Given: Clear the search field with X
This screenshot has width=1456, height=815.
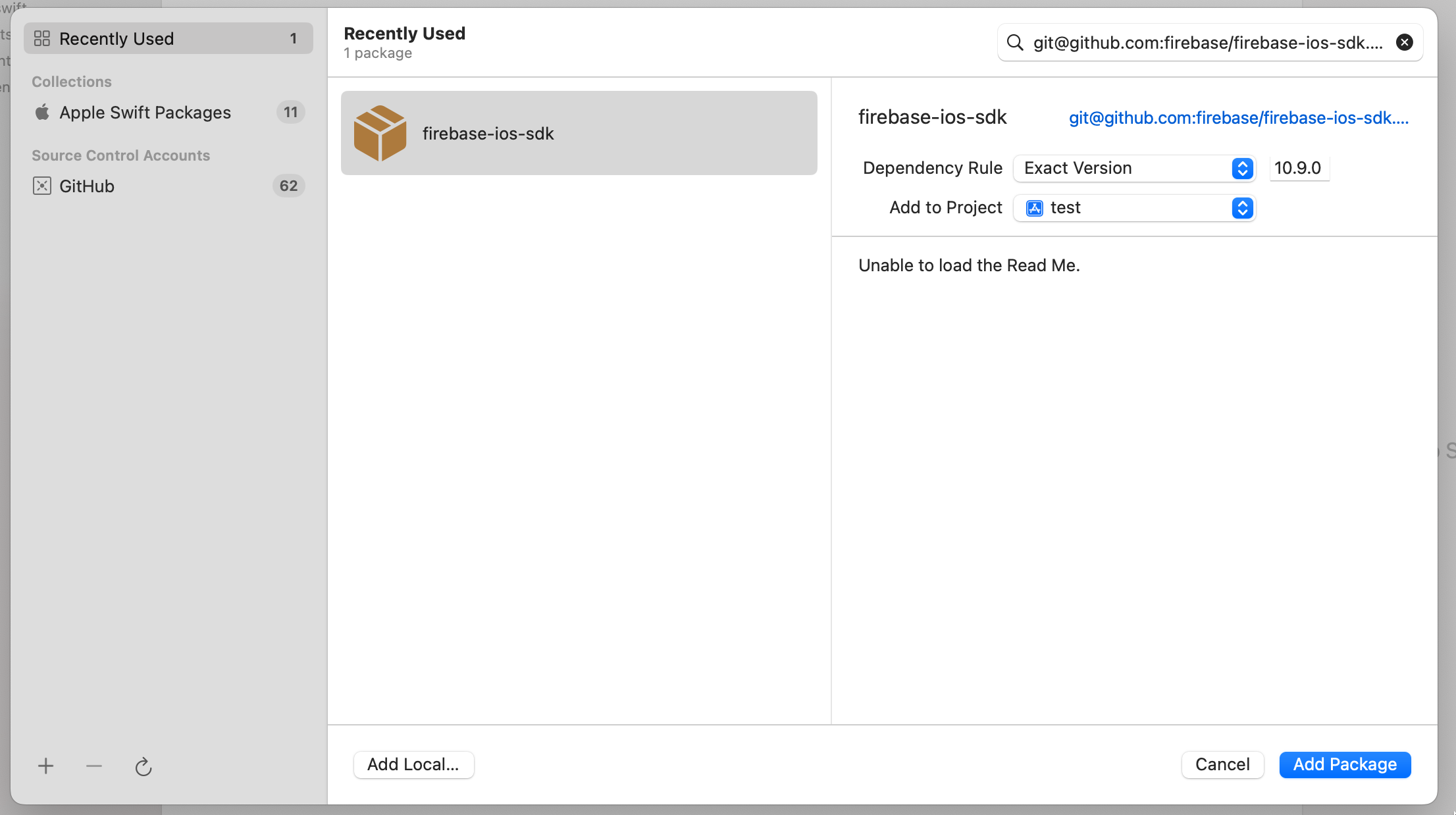Looking at the screenshot, I should (x=1404, y=43).
